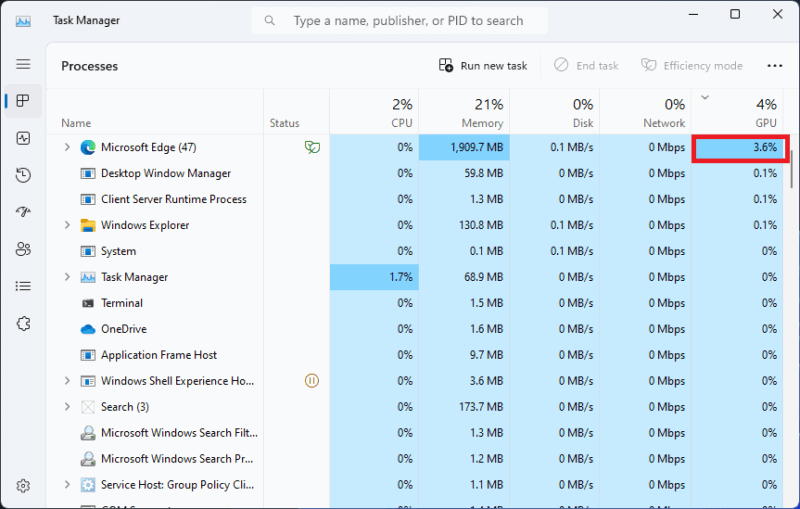Select the Application Frame Host process name

coord(159,354)
